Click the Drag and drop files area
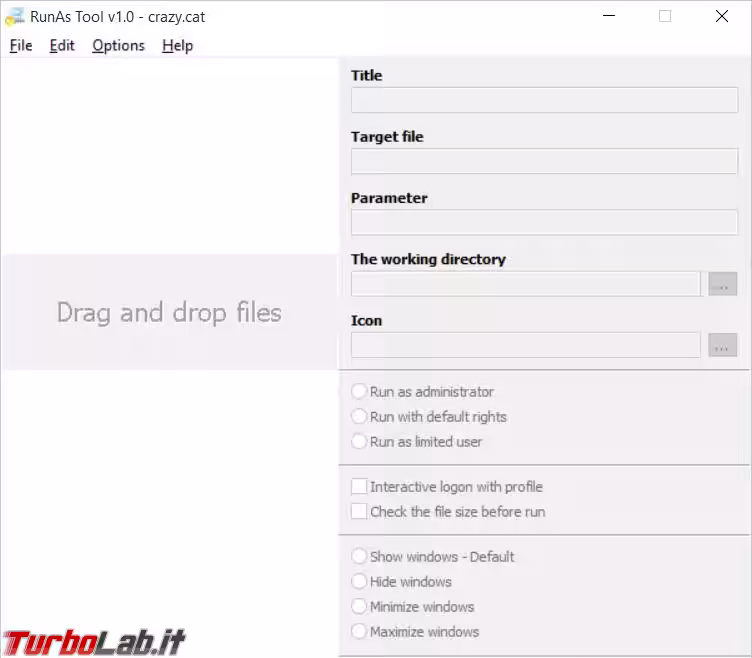The width and height of the screenshot is (752, 658). pos(169,312)
